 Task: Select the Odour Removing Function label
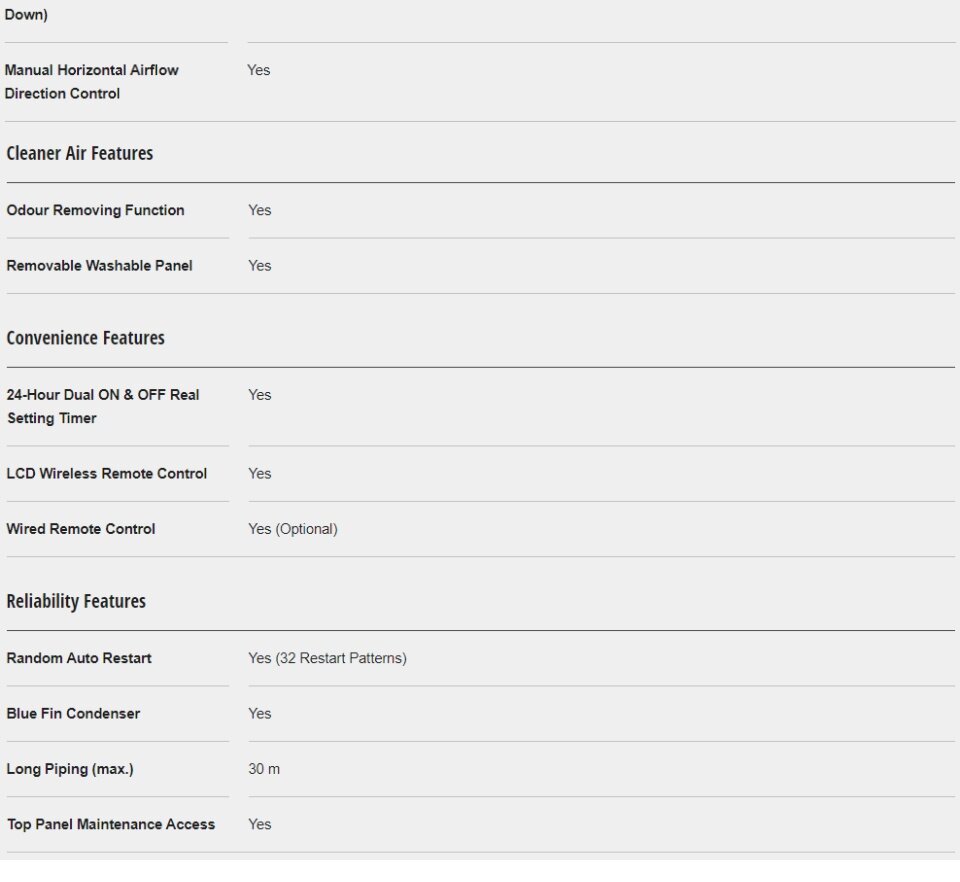[x=95, y=210]
